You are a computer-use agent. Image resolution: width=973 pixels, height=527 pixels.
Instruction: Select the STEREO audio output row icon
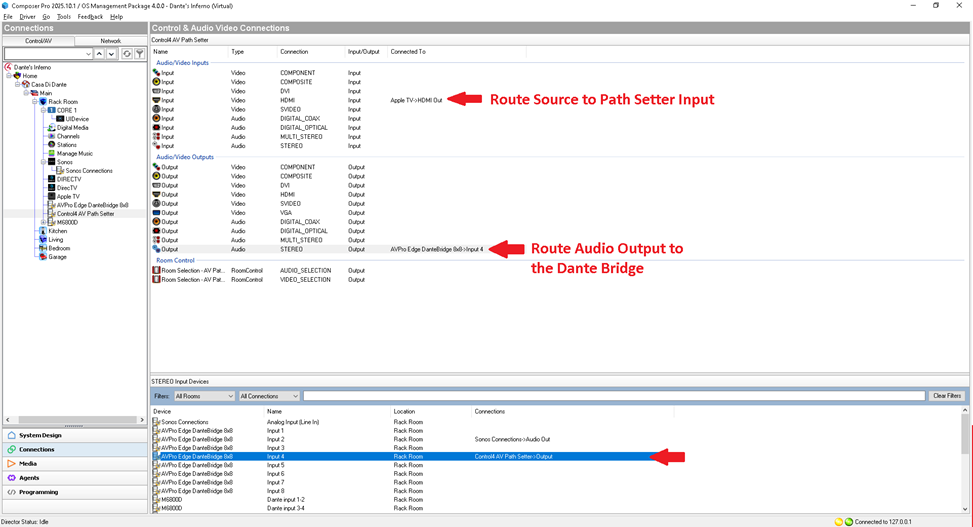[x=157, y=249]
